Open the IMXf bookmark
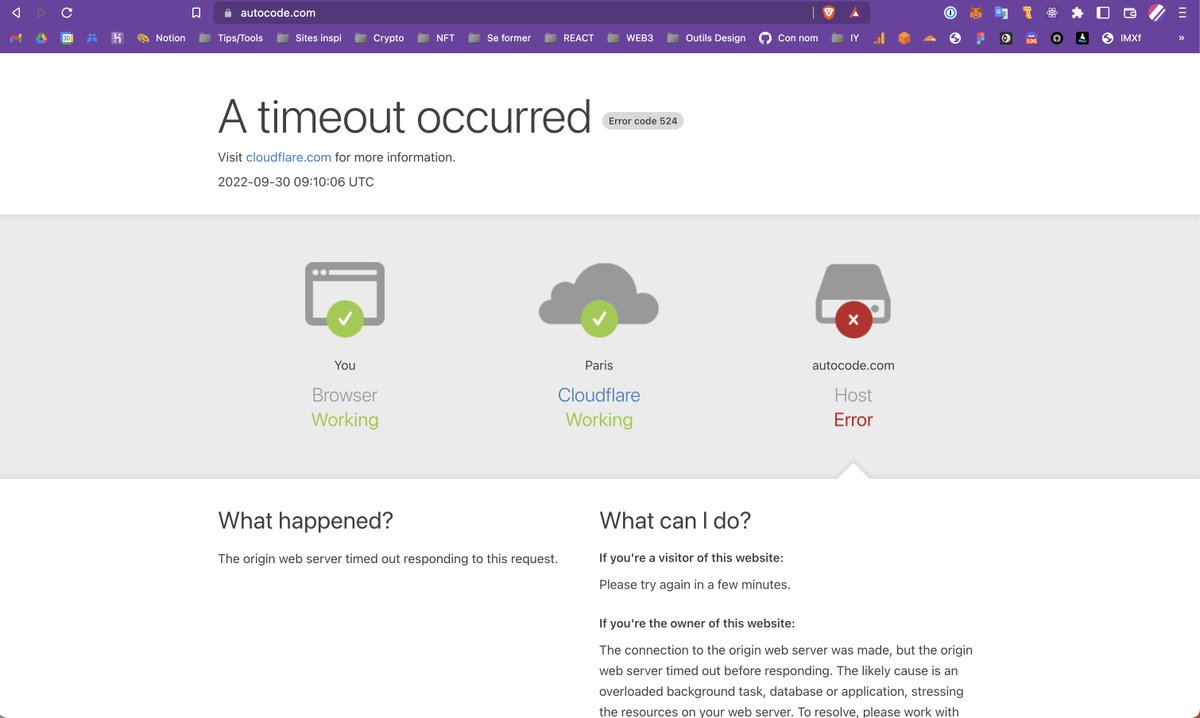1200x718 pixels. click(x=1121, y=38)
